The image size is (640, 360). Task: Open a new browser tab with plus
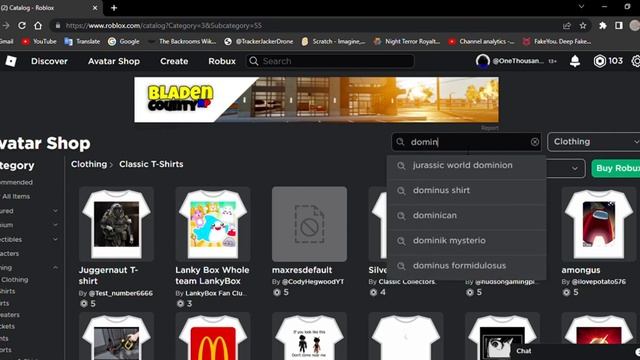point(114,8)
